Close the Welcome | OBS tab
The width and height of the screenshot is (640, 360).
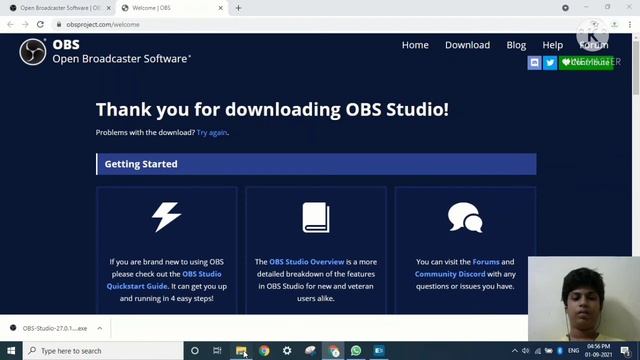220,8
